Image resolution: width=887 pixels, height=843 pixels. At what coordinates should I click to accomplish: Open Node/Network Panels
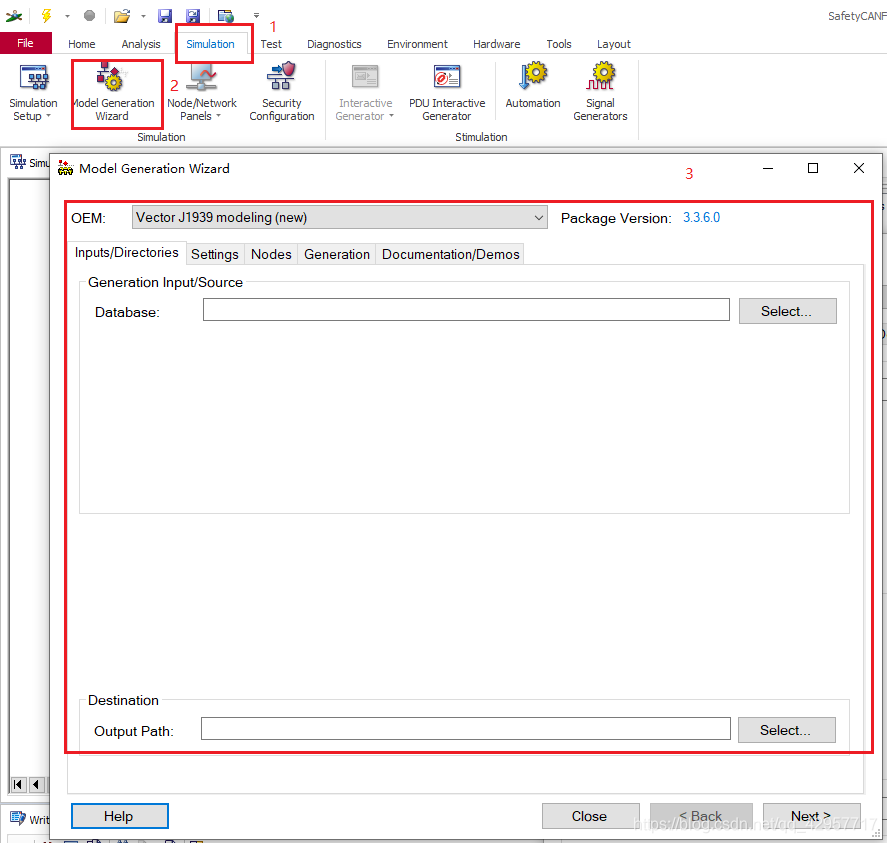[201, 92]
